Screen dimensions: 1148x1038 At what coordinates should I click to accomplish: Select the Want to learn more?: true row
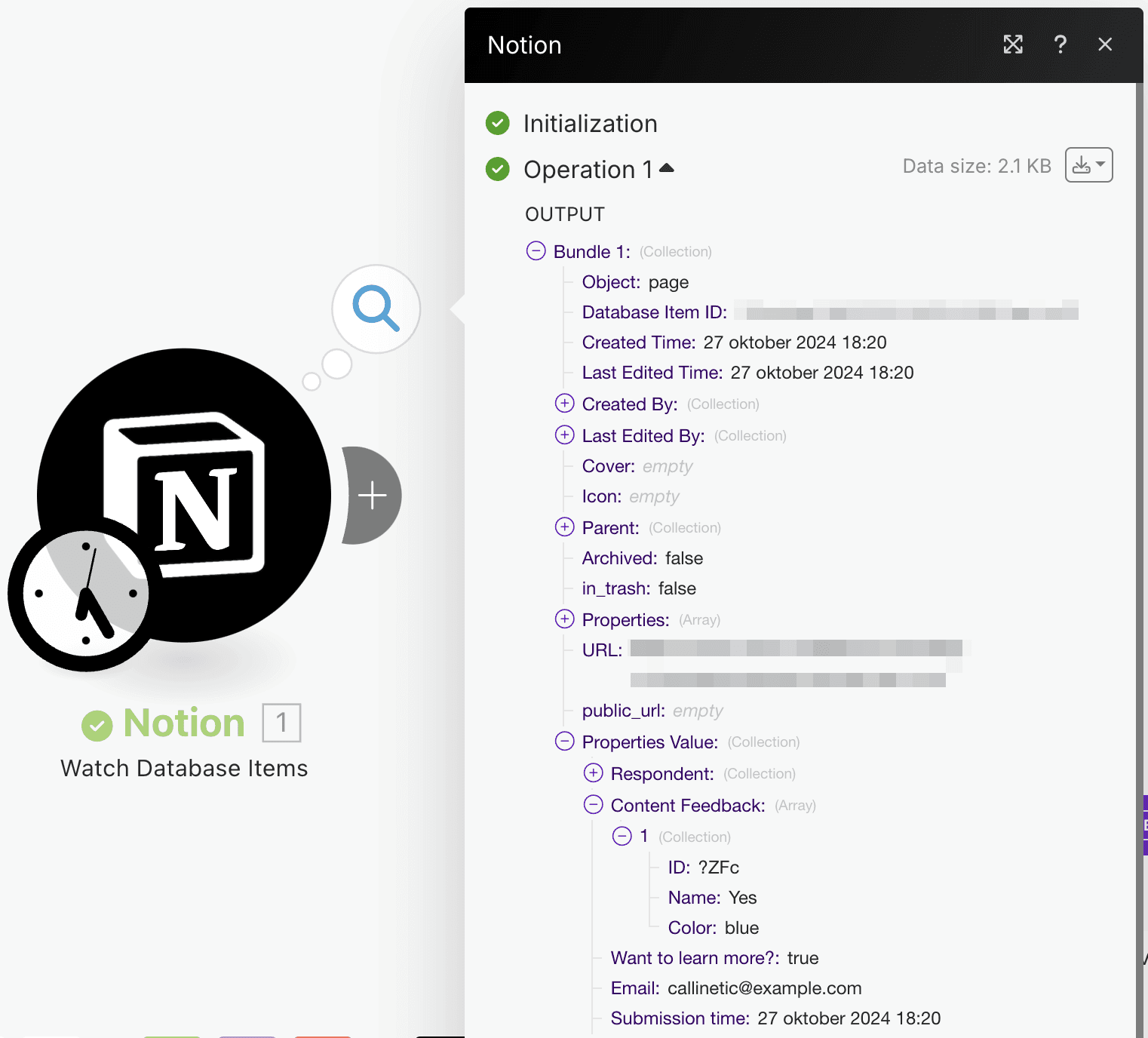[x=714, y=958]
